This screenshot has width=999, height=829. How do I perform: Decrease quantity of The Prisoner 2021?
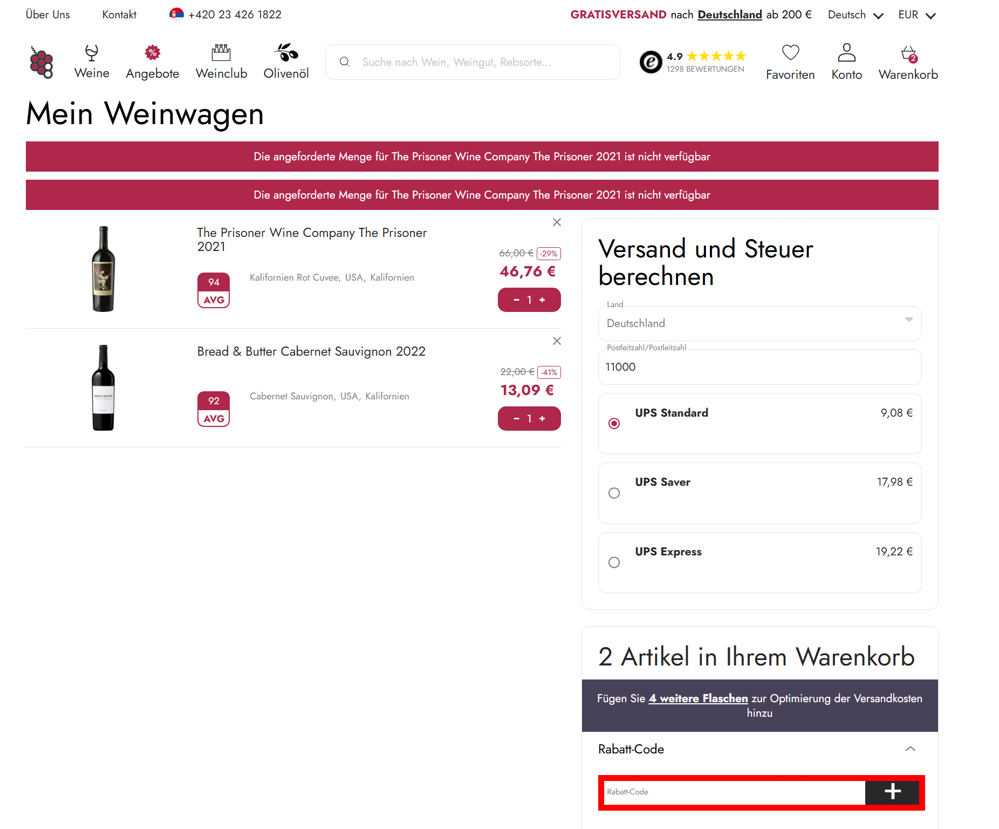point(516,300)
